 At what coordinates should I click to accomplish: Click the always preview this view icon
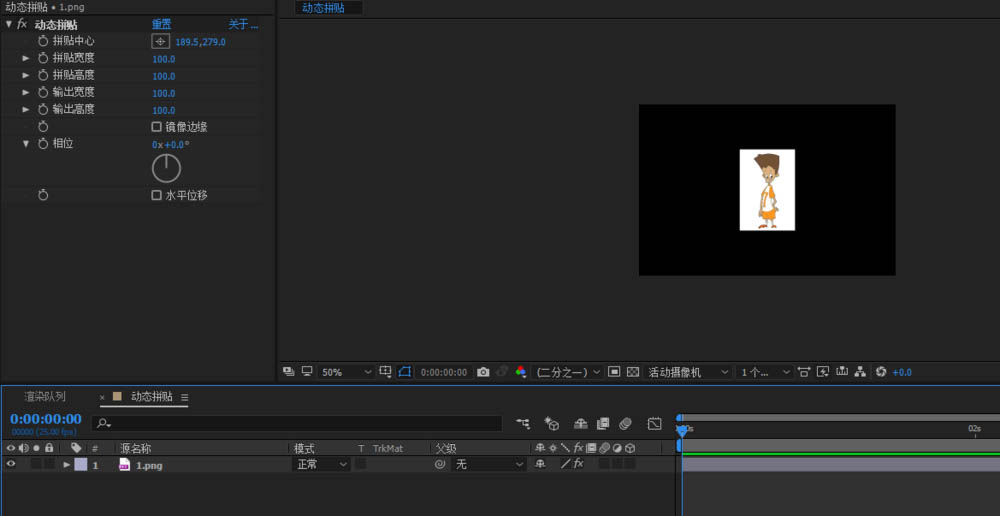pos(288,372)
